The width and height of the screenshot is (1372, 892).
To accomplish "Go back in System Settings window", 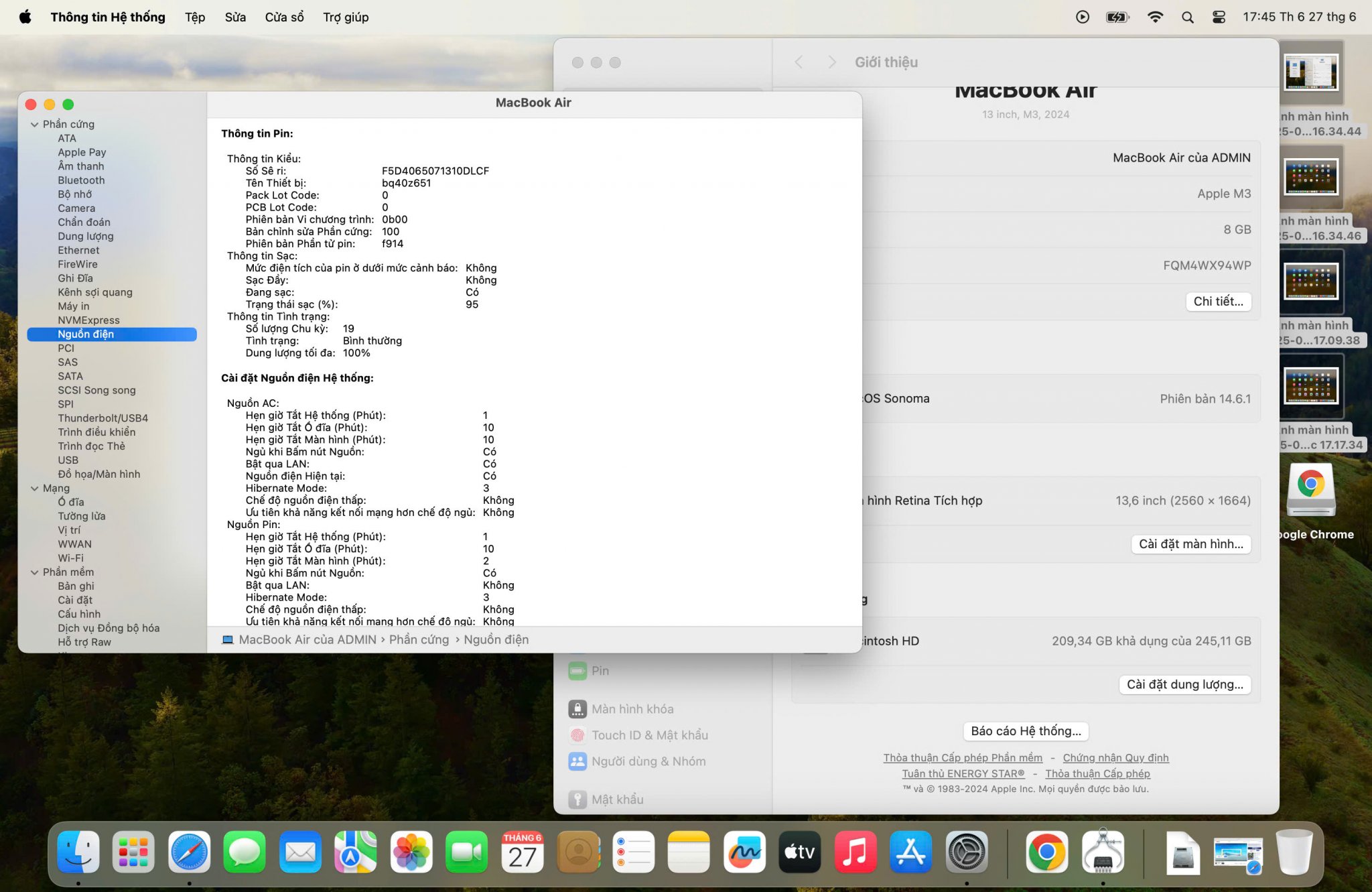I will 799,62.
